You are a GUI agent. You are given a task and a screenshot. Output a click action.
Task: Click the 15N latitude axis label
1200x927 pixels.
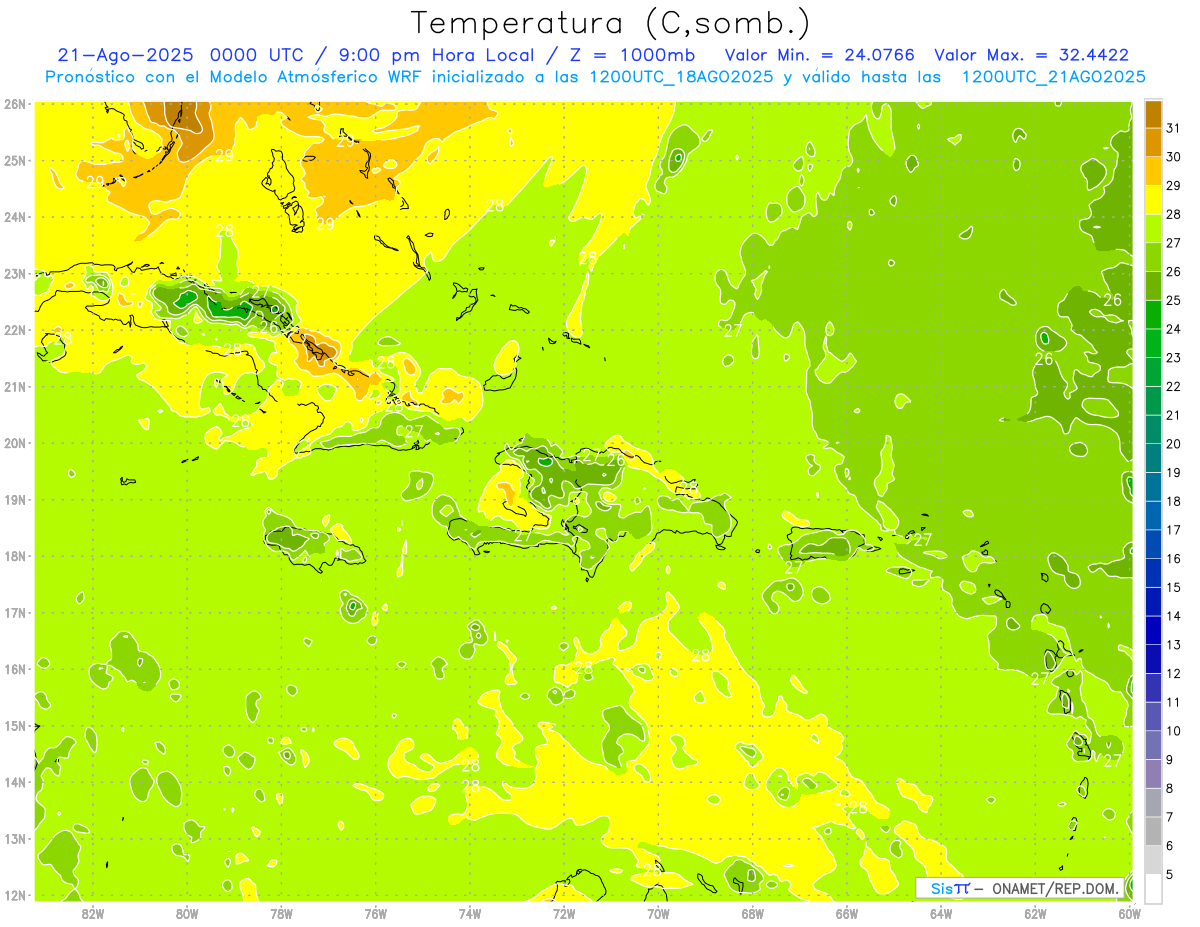(x=15, y=725)
